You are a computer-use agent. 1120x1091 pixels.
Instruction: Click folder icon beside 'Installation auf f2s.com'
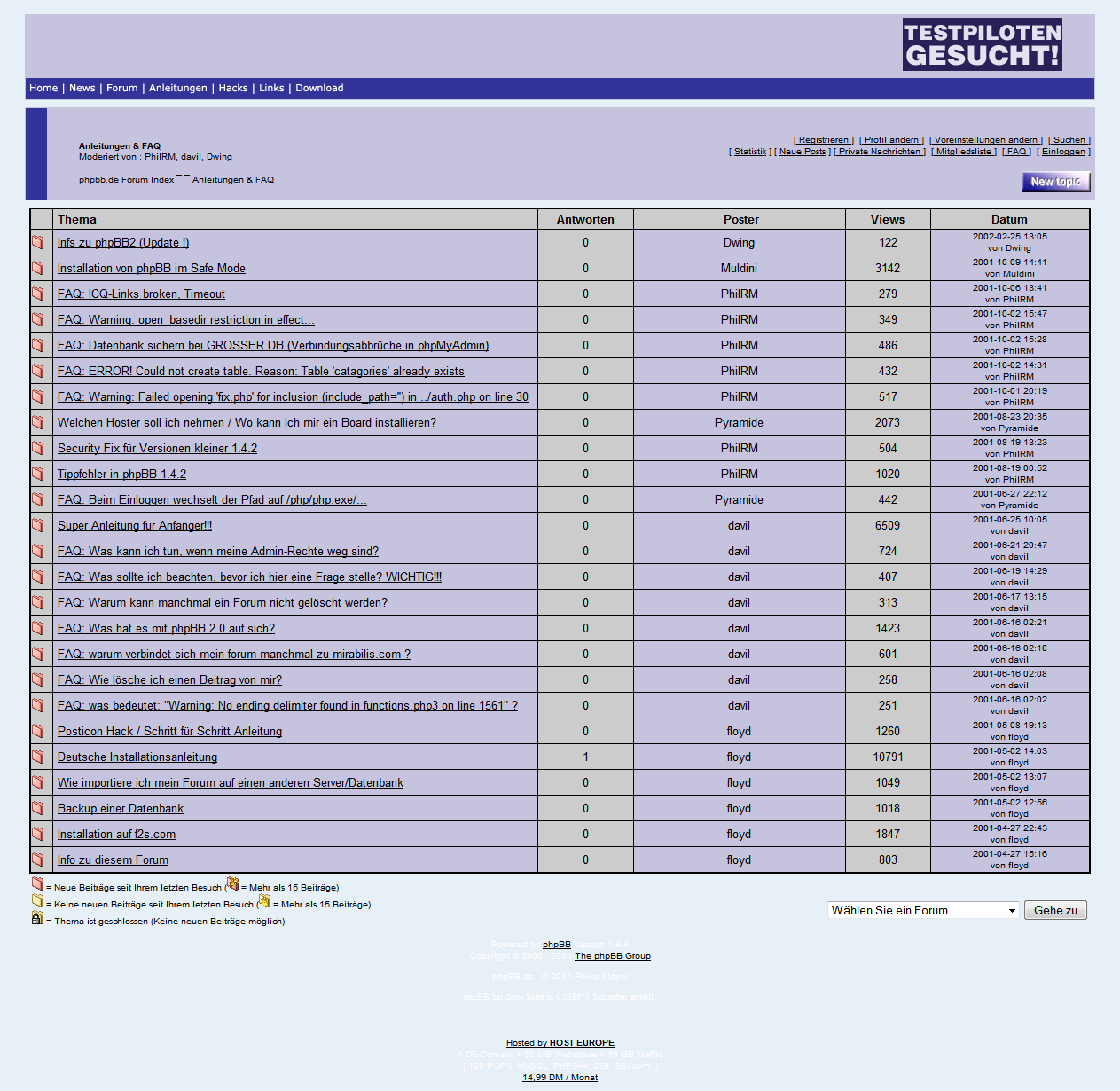(38, 834)
